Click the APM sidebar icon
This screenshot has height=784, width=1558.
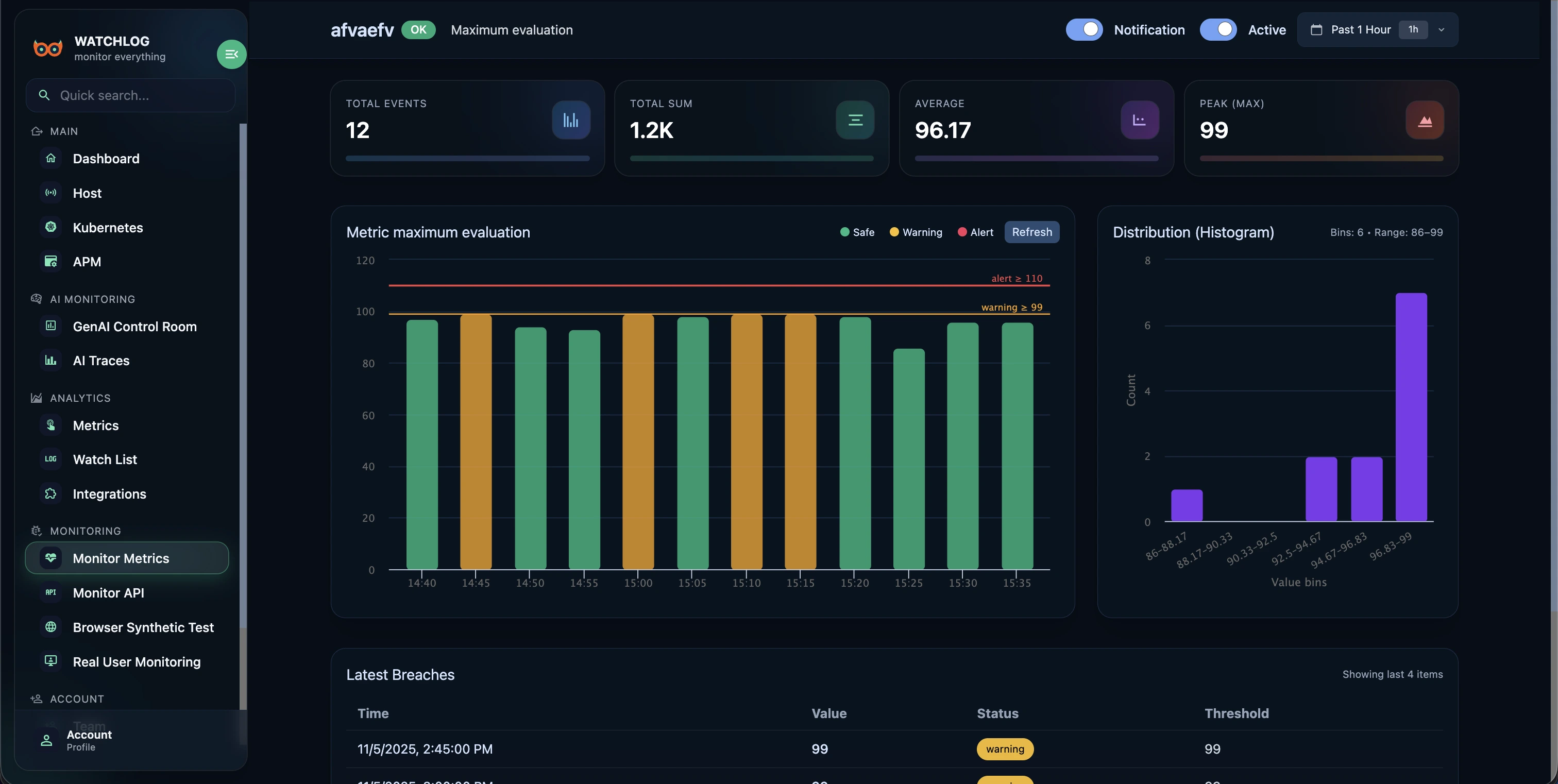point(51,262)
